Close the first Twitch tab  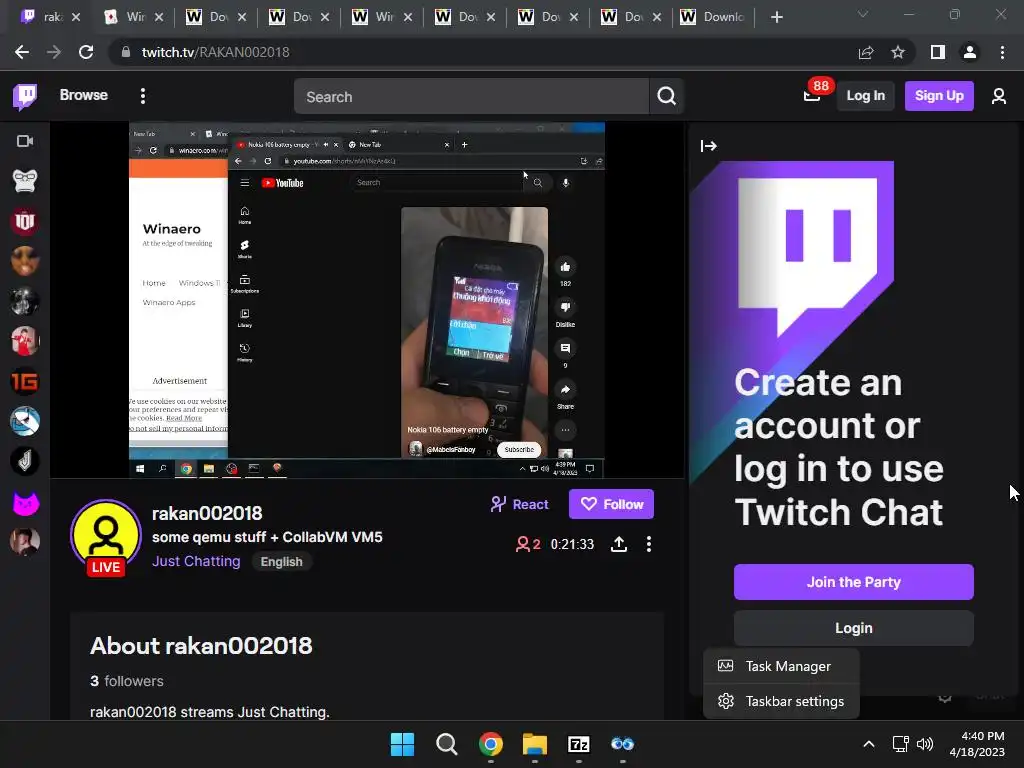tap(76, 17)
